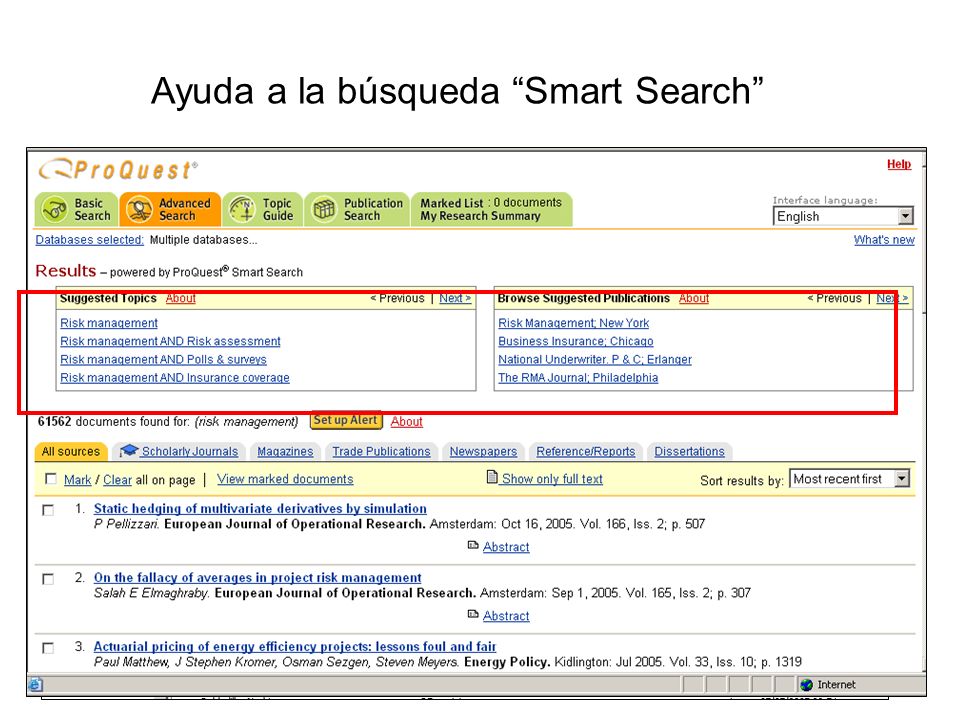
Task: Click the Basic Search icon
Action: coord(54,209)
